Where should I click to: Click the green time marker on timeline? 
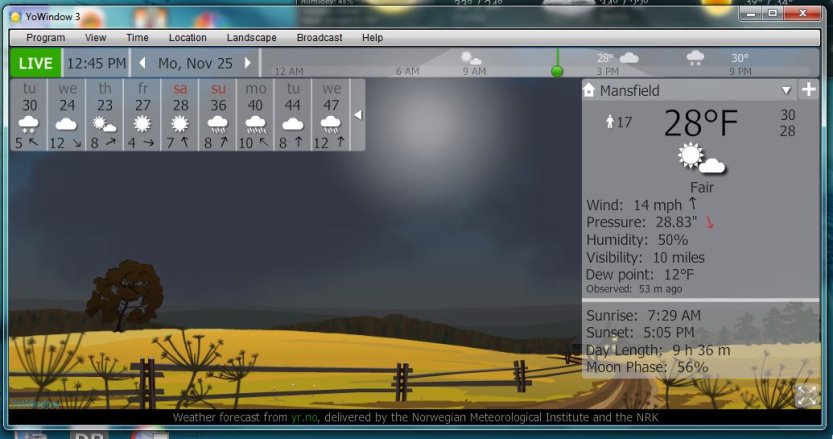point(557,71)
